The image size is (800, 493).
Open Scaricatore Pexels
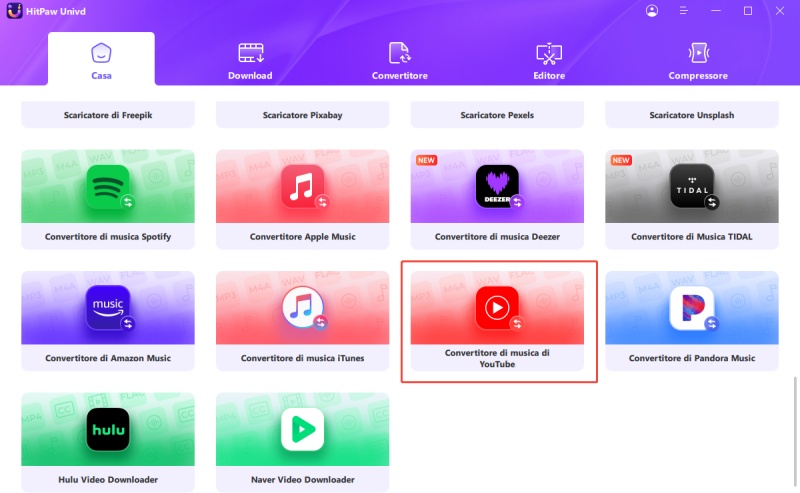click(x=497, y=115)
